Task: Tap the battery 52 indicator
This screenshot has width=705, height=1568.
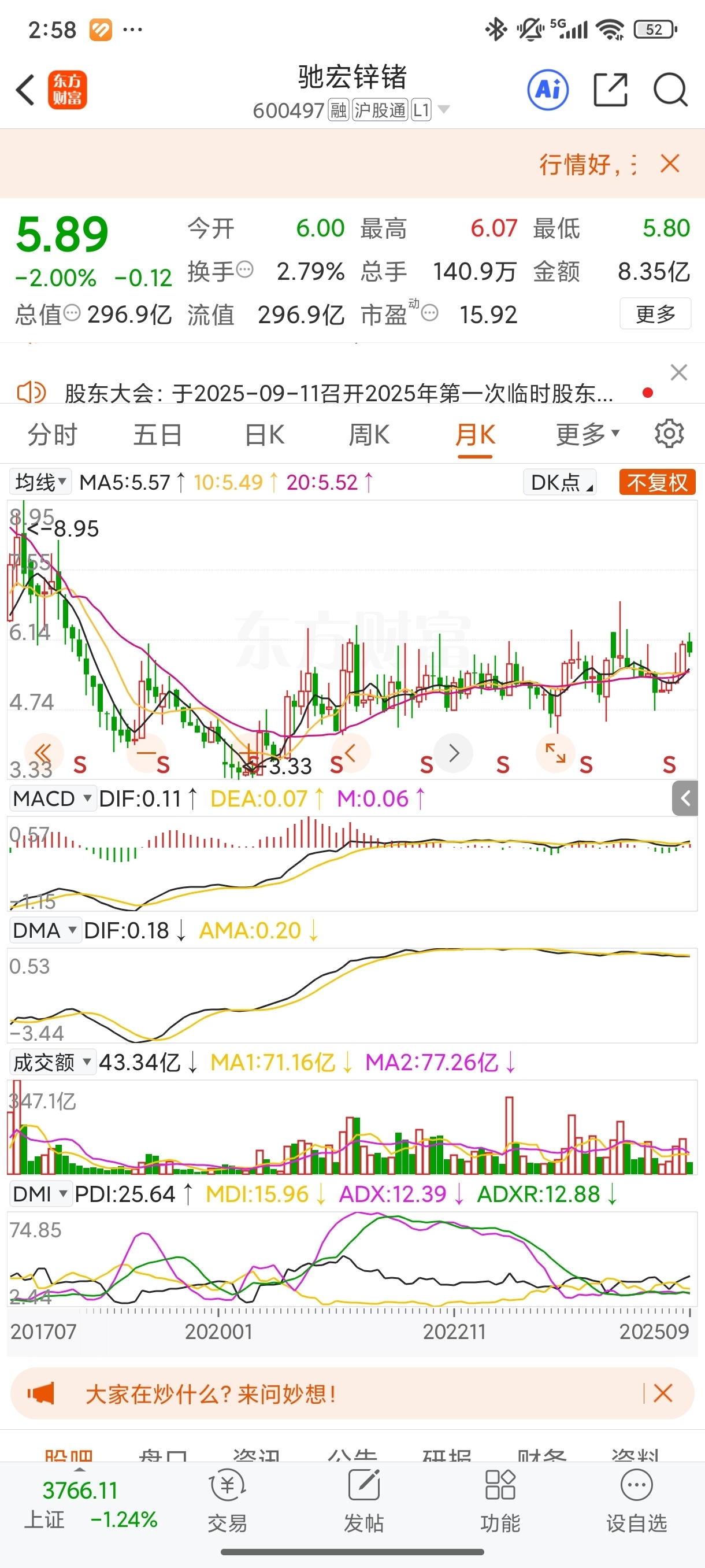Action: [x=655, y=29]
